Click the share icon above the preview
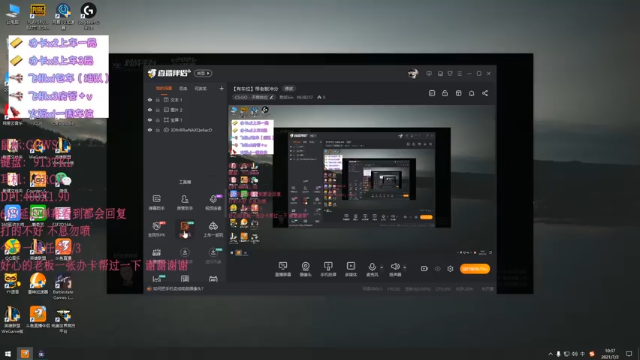This screenshot has width=640, height=360. point(485,93)
